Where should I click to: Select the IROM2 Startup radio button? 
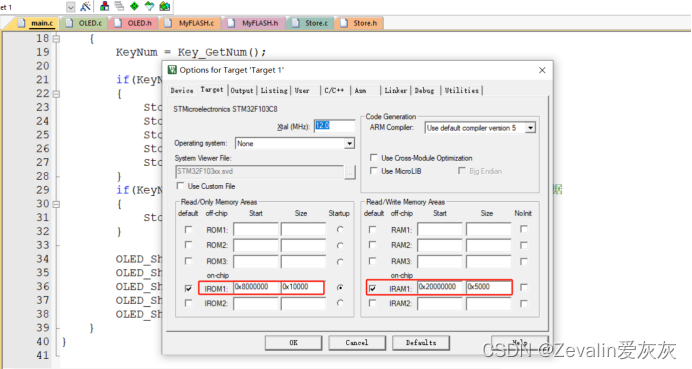(x=340, y=303)
